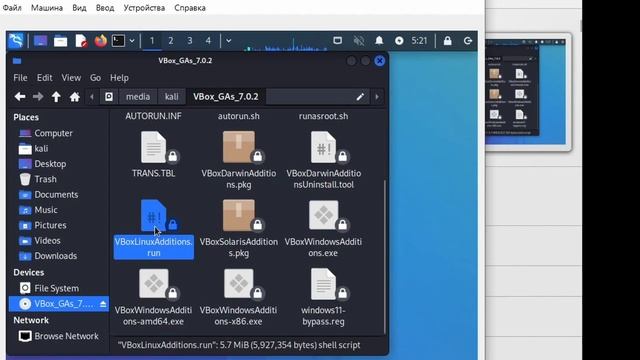This screenshot has height=360, width=640.
Task: Select the TRANS.TBL file icon
Action: (x=154, y=147)
